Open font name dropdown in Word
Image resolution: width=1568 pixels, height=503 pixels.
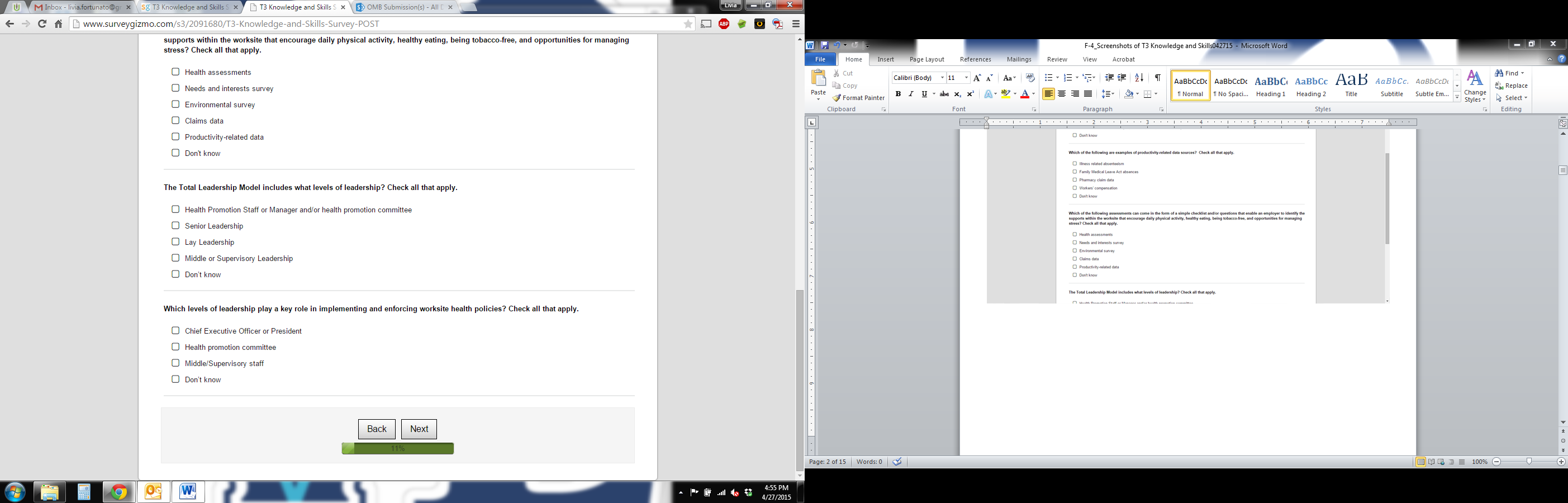point(942,78)
